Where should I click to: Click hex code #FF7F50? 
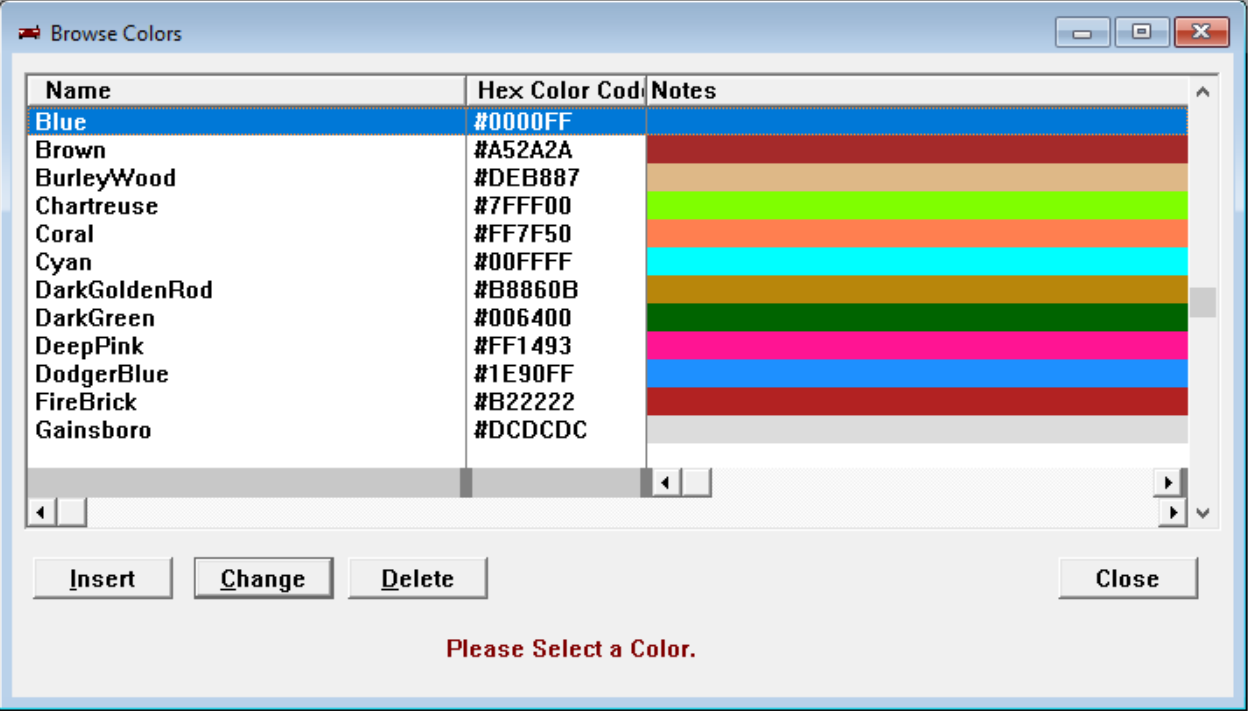pyautogui.click(x=522, y=234)
